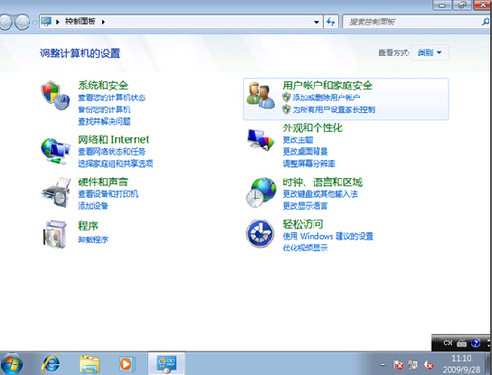This screenshot has width=492, height=375.
Task: Open the 系统和安全 category link
Action: [x=103, y=85]
